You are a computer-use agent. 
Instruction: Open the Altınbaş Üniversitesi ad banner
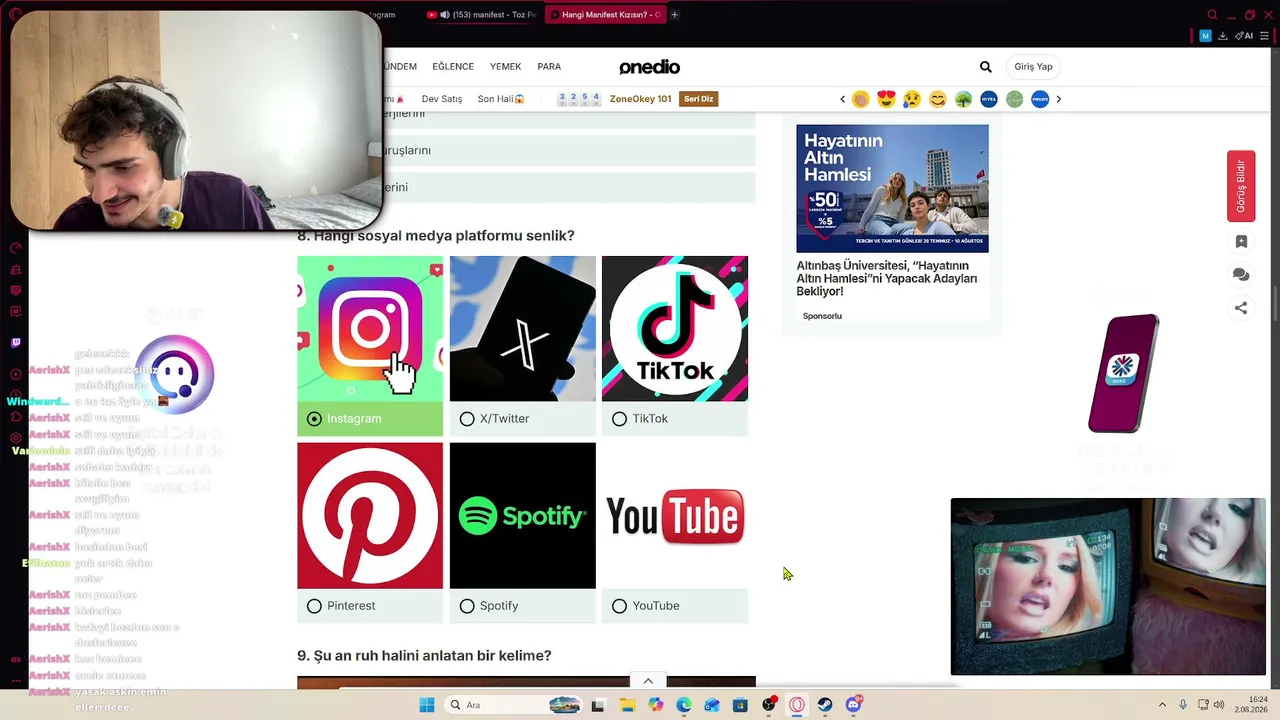coord(892,188)
